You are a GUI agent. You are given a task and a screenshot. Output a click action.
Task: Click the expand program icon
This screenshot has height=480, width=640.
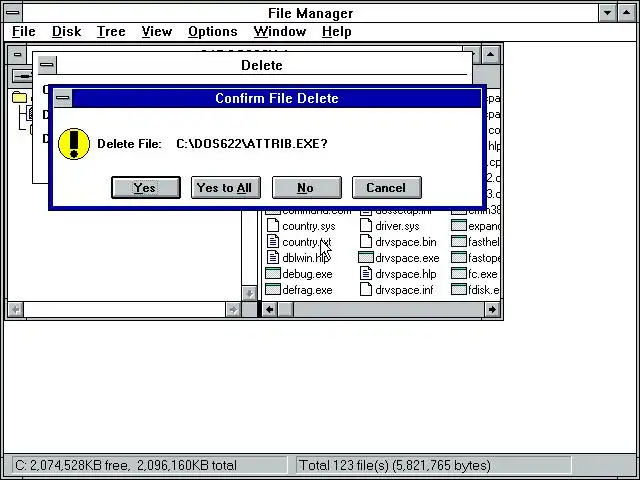[x=459, y=225]
